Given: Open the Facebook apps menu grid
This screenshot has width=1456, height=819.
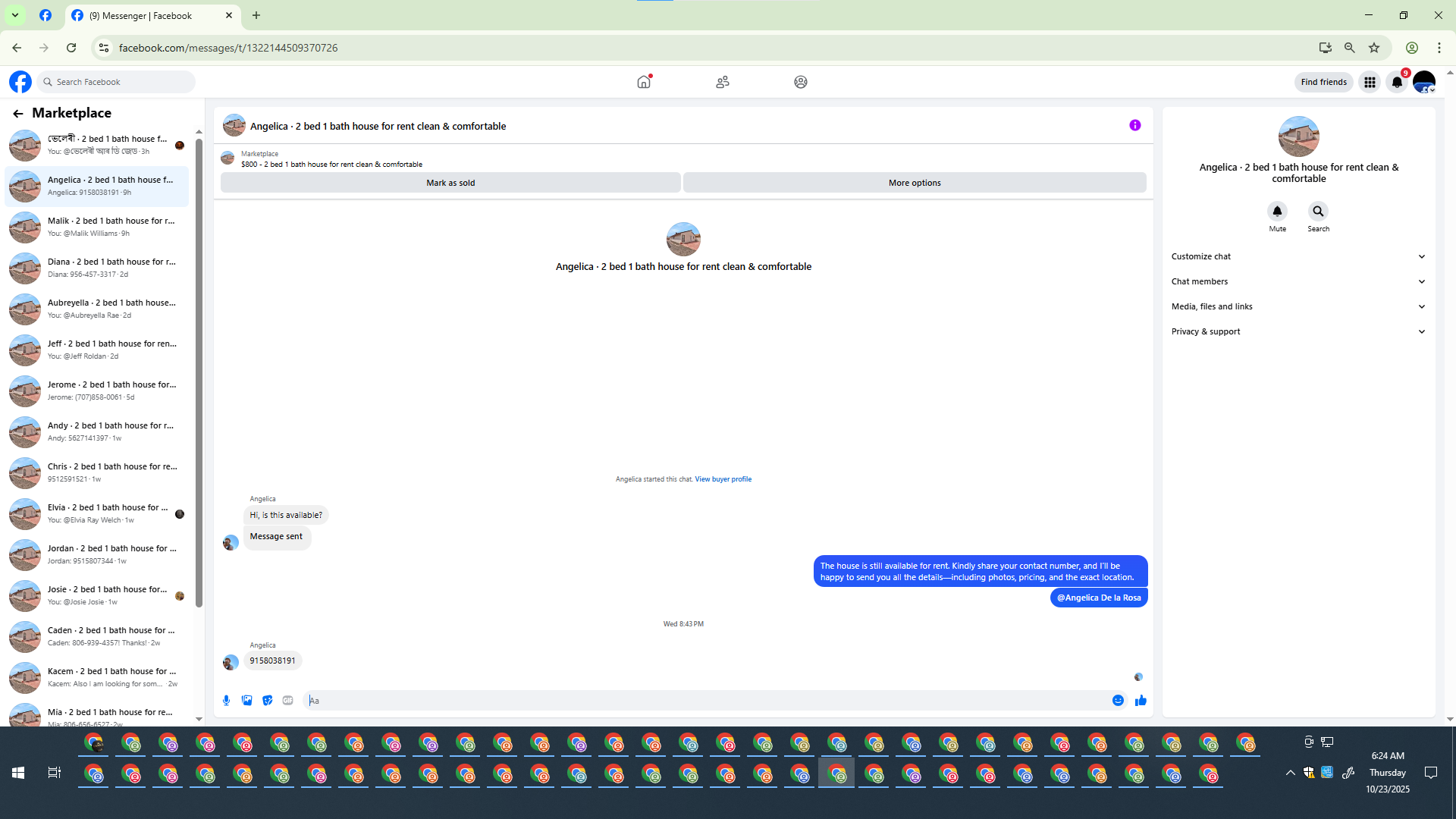Looking at the screenshot, I should pos(1370,82).
